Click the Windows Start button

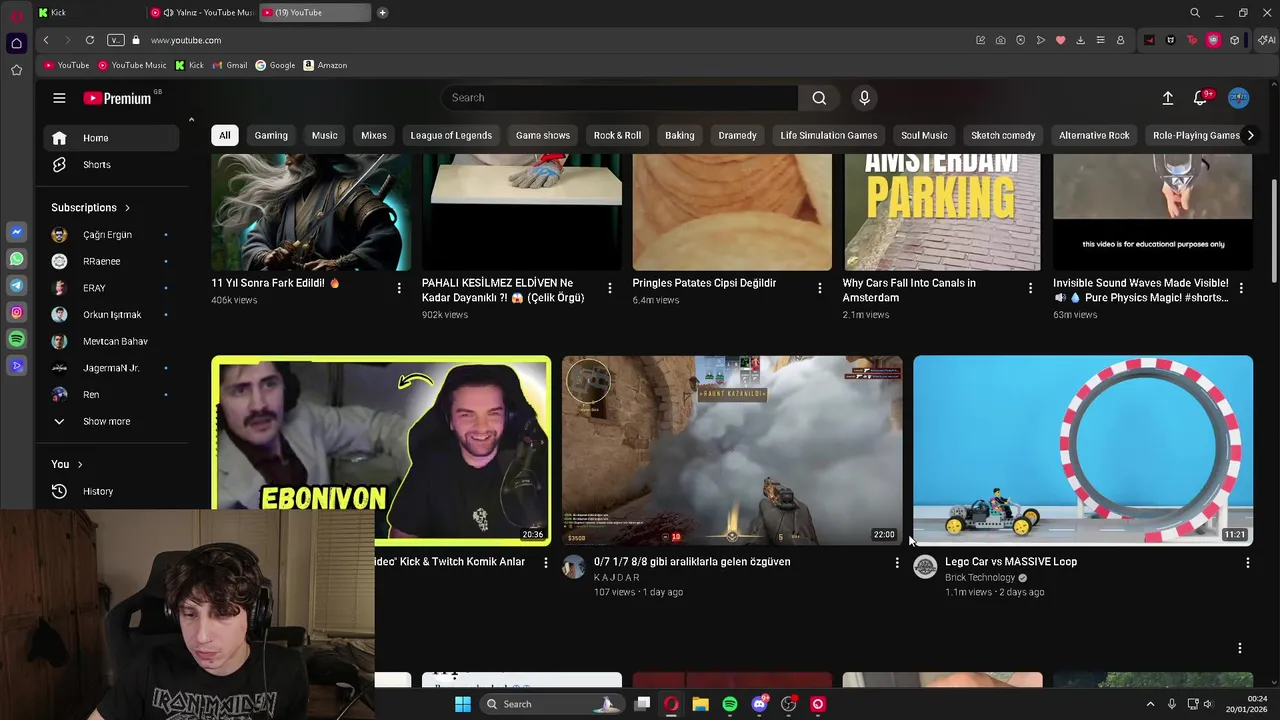point(462,704)
